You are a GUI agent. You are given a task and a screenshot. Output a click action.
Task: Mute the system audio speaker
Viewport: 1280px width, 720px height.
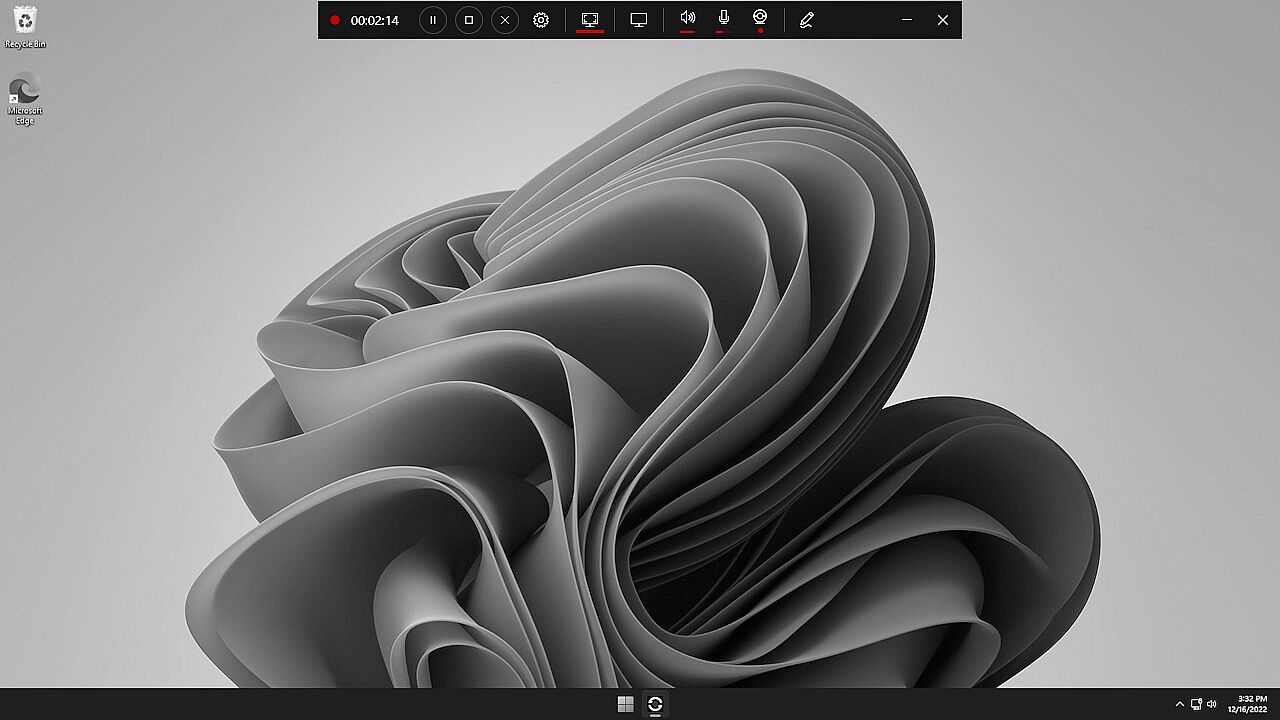coord(687,19)
